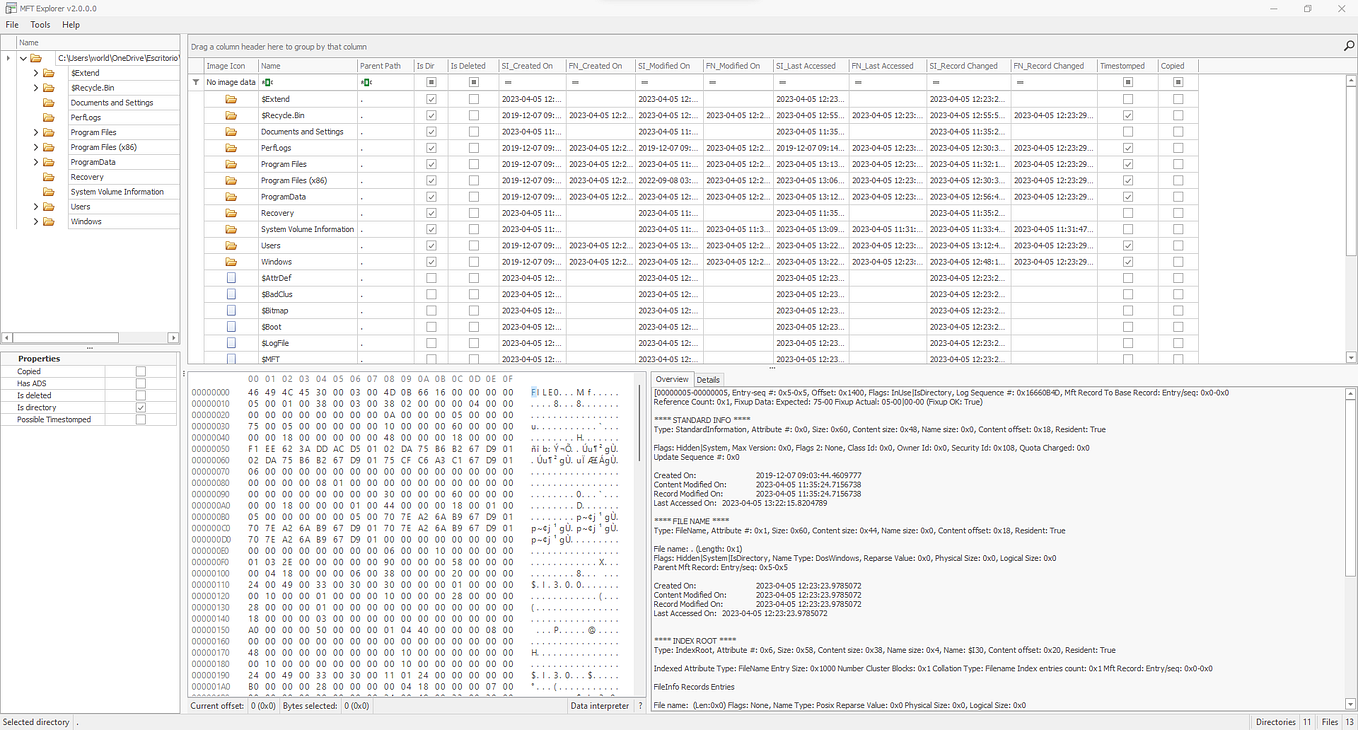The image size is (1358, 730).
Task: Click the Windows folder icon in grid
Action: tap(231, 262)
